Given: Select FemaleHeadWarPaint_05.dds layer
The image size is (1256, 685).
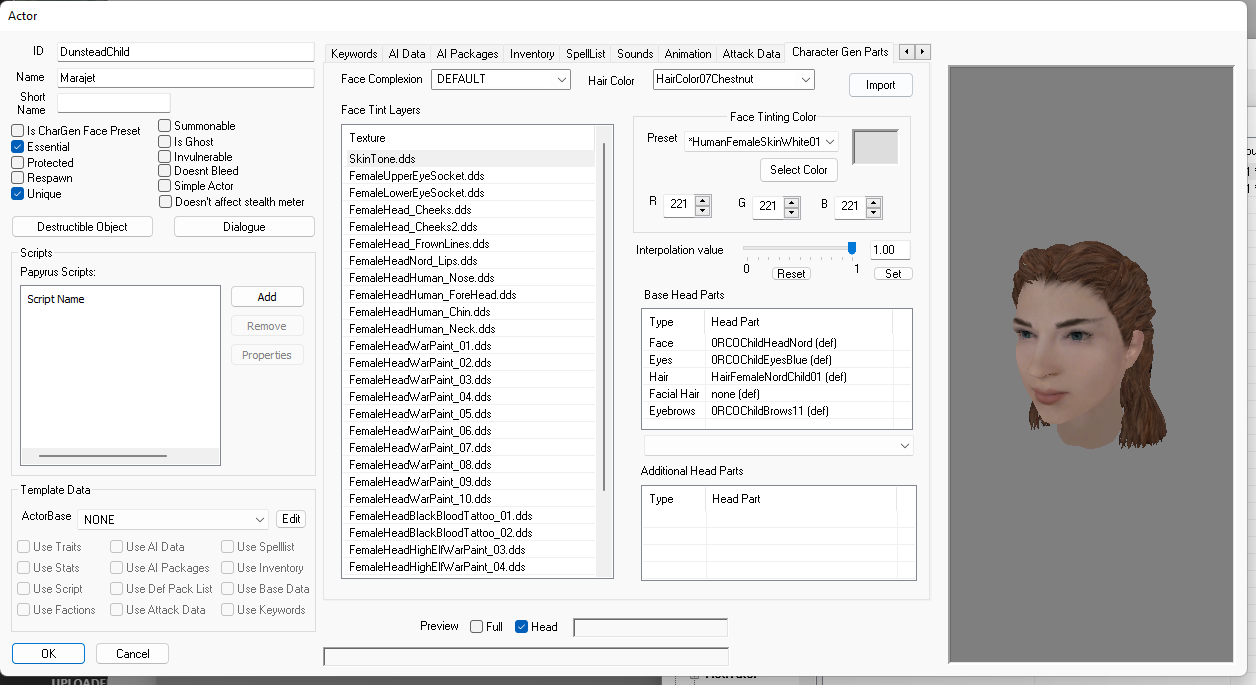Looking at the screenshot, I should click(470, 414).
